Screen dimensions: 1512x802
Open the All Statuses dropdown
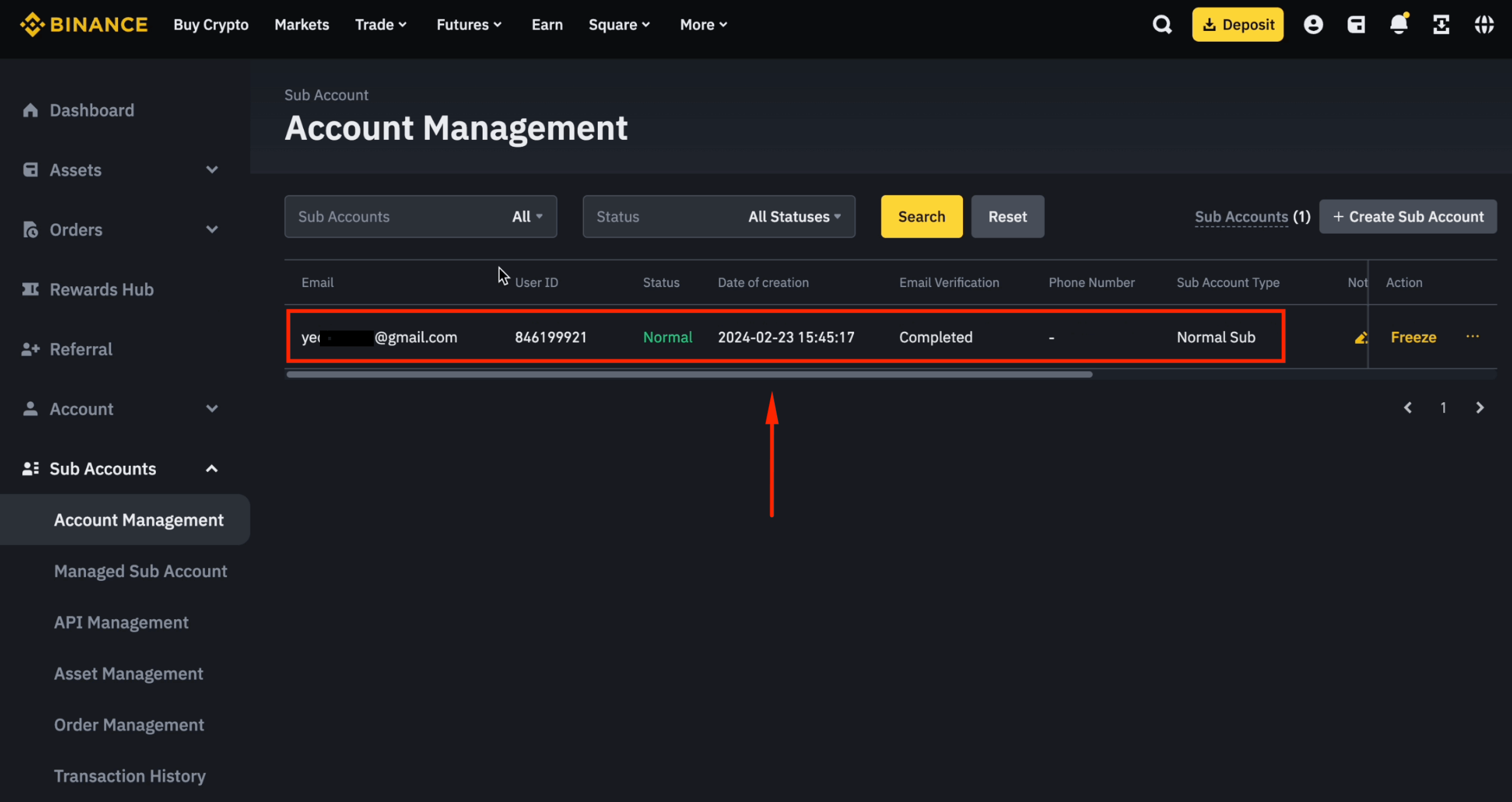(x=794, y=217)
